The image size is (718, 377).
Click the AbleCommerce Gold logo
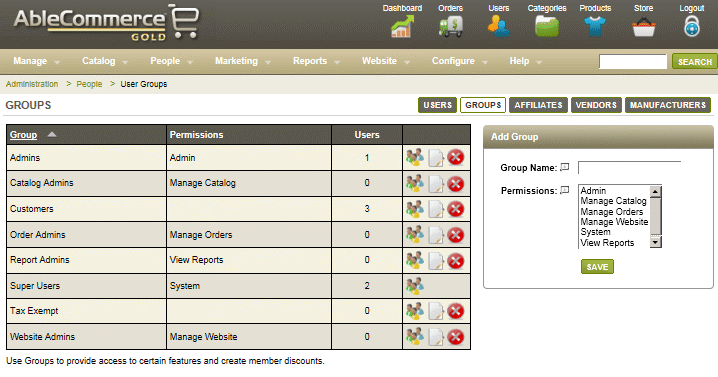[x=106, y=23]
